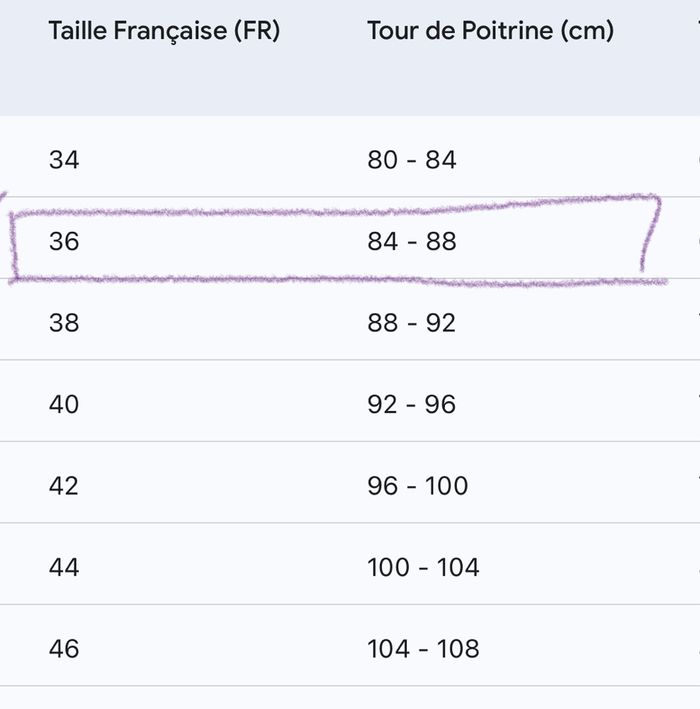
Task: Tap the '92 - 96' chest measurement cell
Action: (x=412, y=405)
